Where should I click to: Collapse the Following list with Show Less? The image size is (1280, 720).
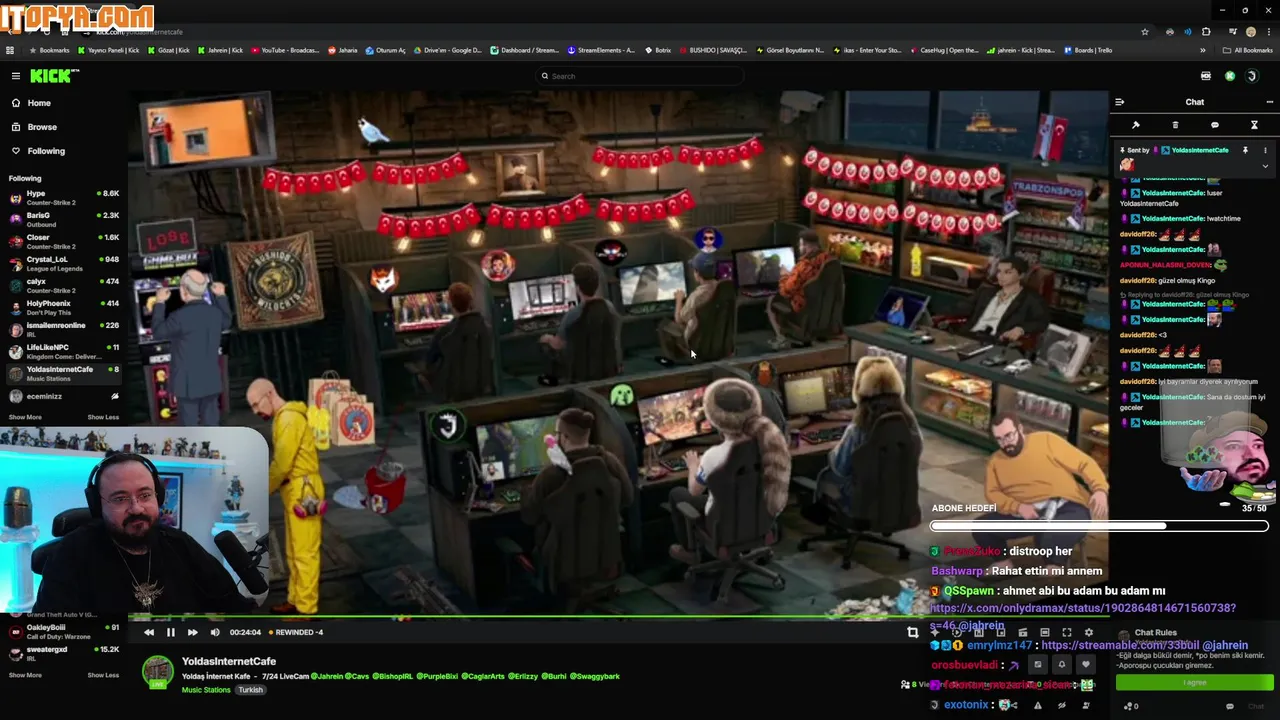pos(103,417)
